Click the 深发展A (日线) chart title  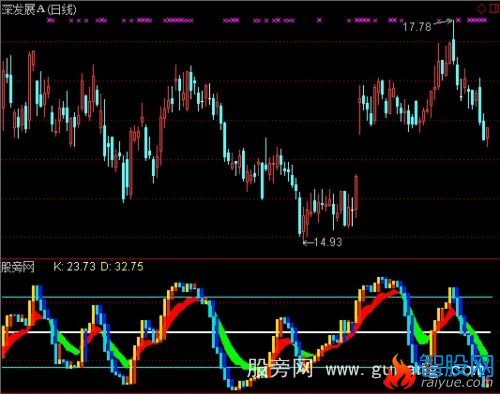39,10
